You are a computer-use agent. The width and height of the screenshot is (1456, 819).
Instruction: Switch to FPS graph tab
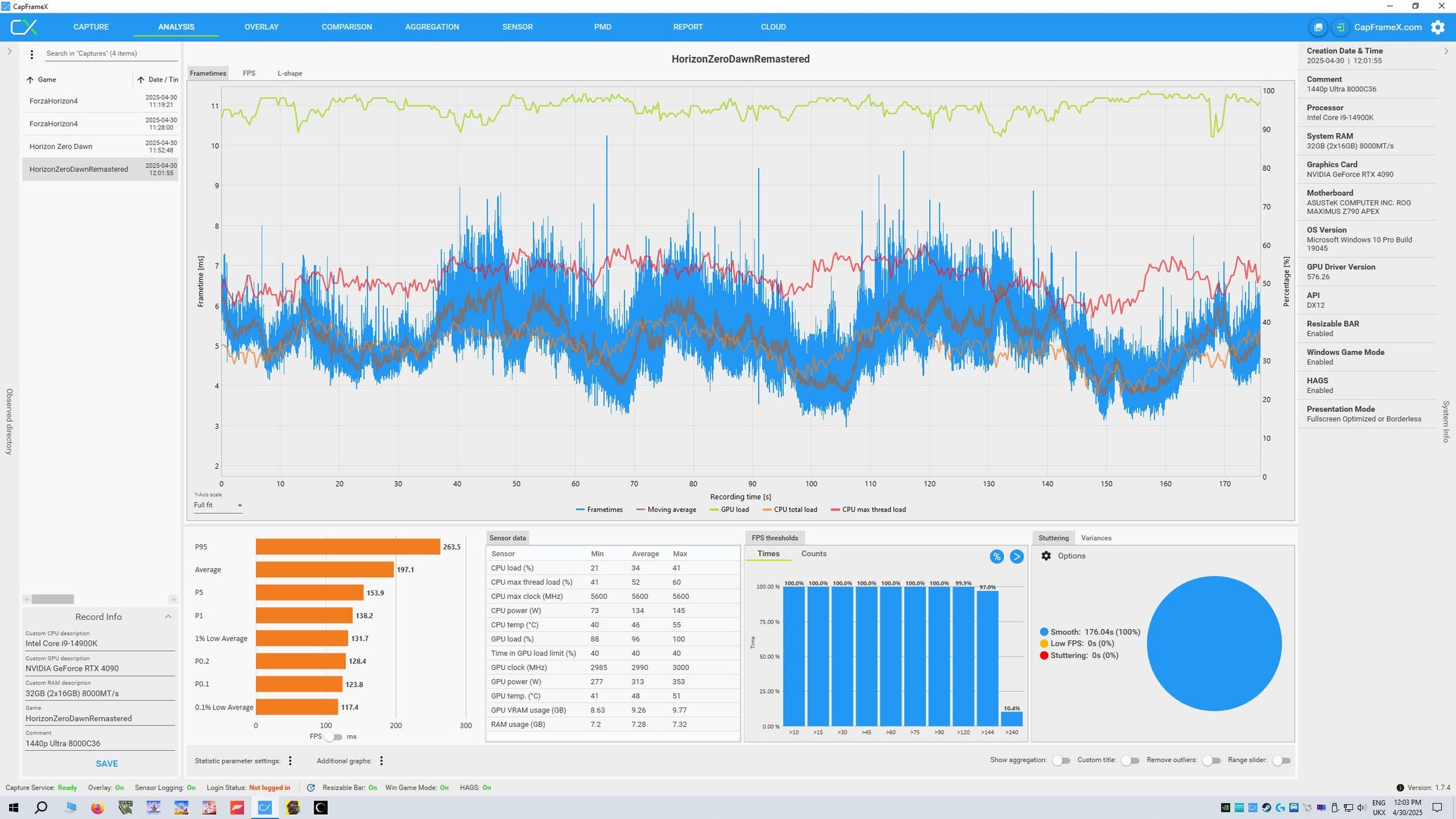249,73
